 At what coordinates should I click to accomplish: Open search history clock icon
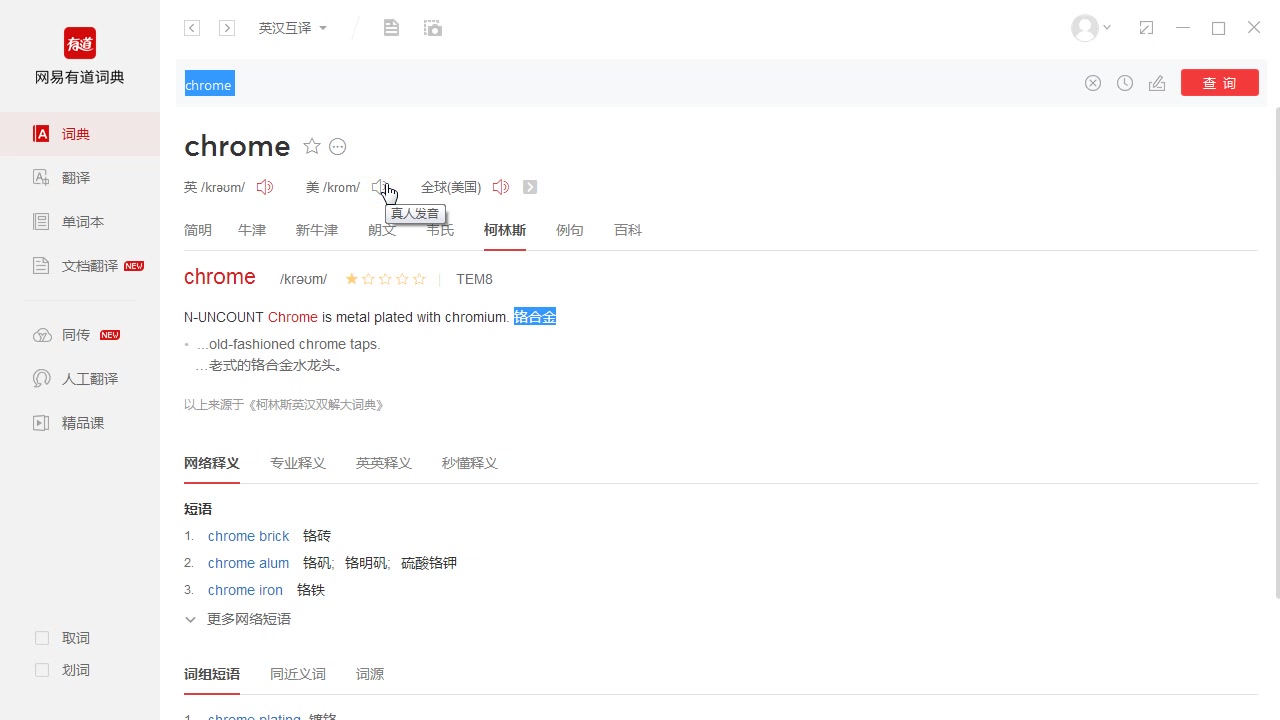point(1125,83)
